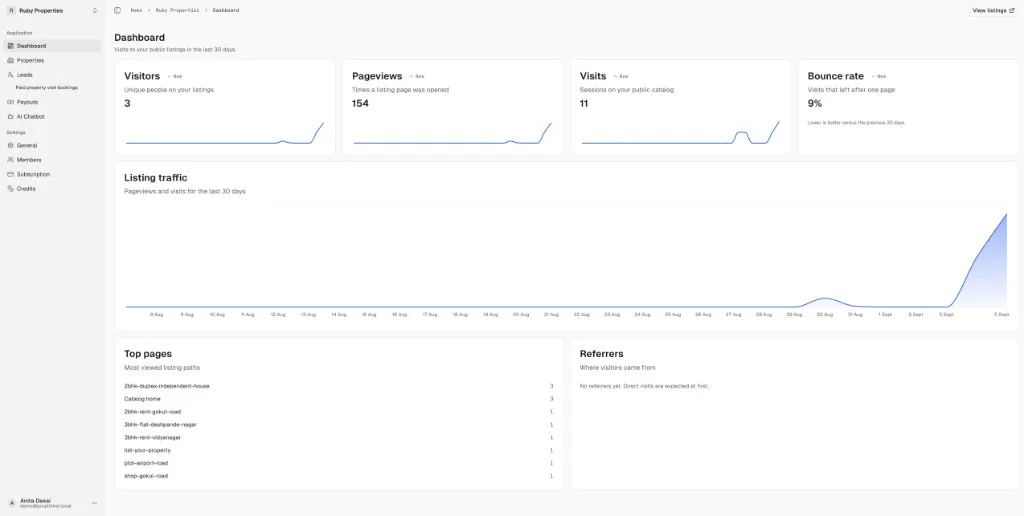The width and height of the screenshot is (1024, 516).
Task: Open the Subscription settings icon
Action: 10,174
